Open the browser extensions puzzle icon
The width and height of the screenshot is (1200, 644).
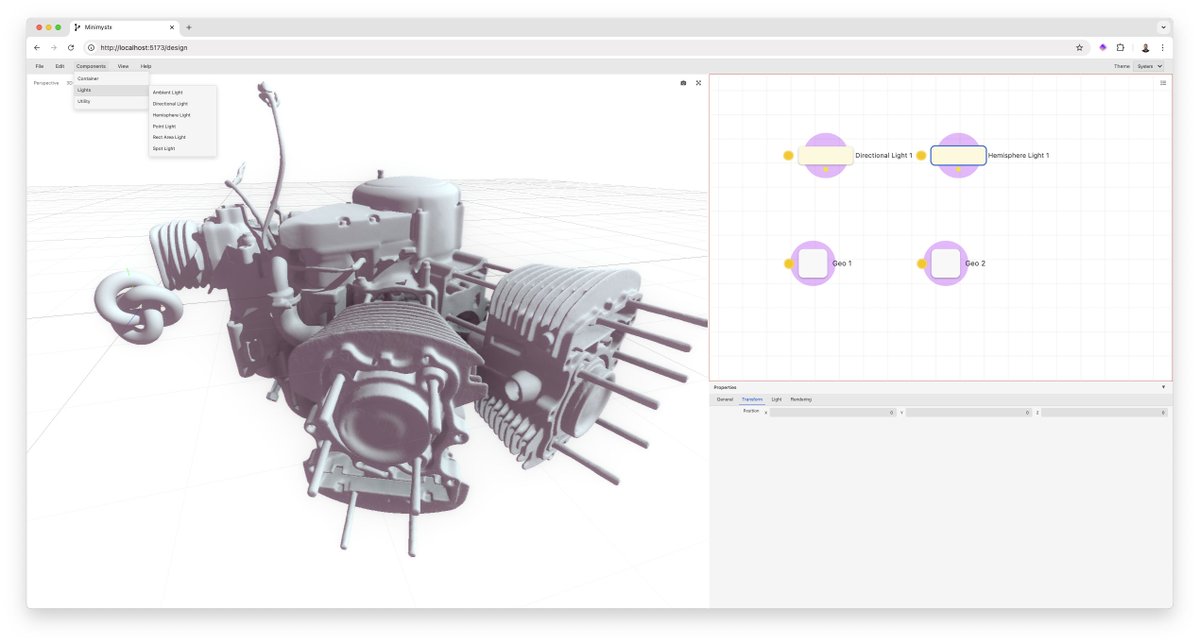pos(1120,47)
